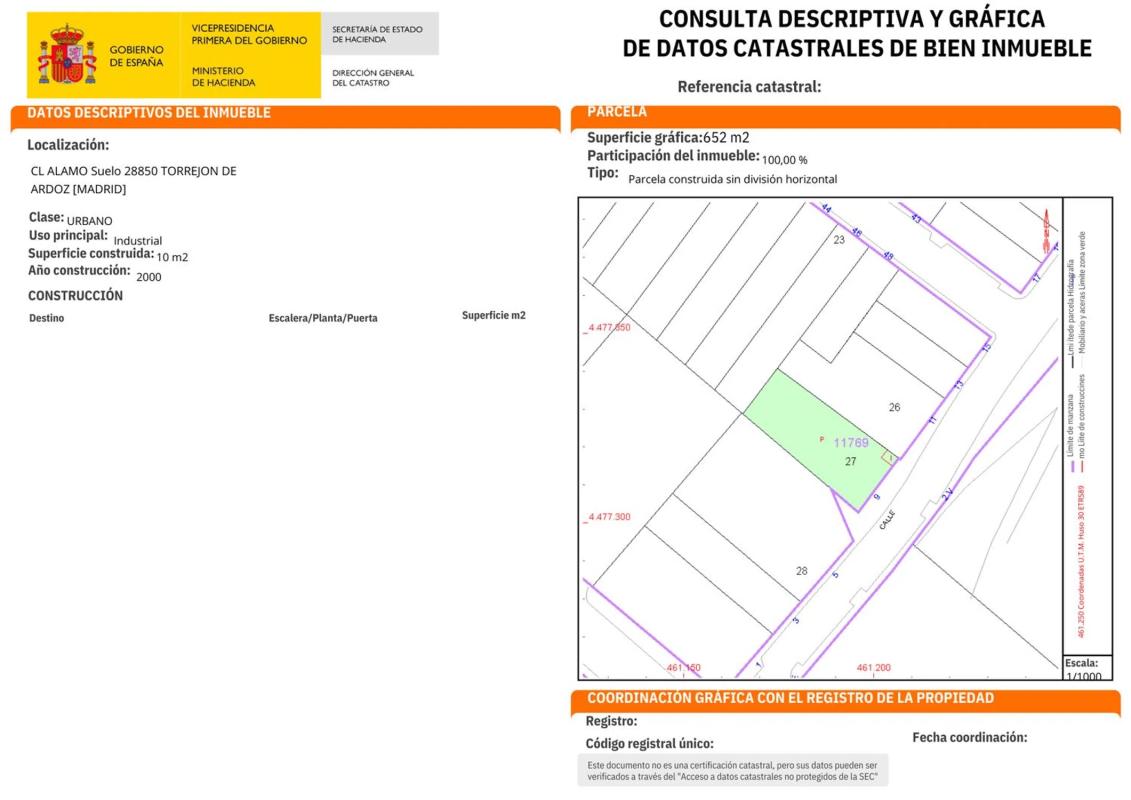Click the purple 'Límite de manzana' legend line
Image resolution: width=1131 pixels, height=800 pixels.
pos(1071,466)
